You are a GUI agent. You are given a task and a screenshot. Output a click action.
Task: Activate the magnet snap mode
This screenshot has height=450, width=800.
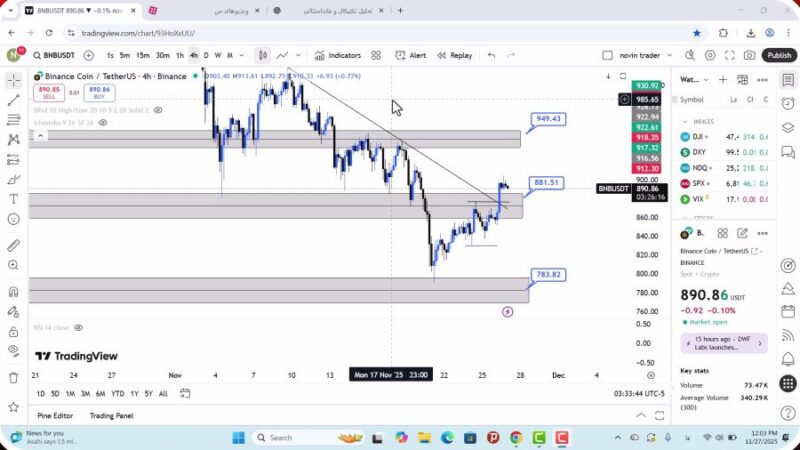coord(13,292)
